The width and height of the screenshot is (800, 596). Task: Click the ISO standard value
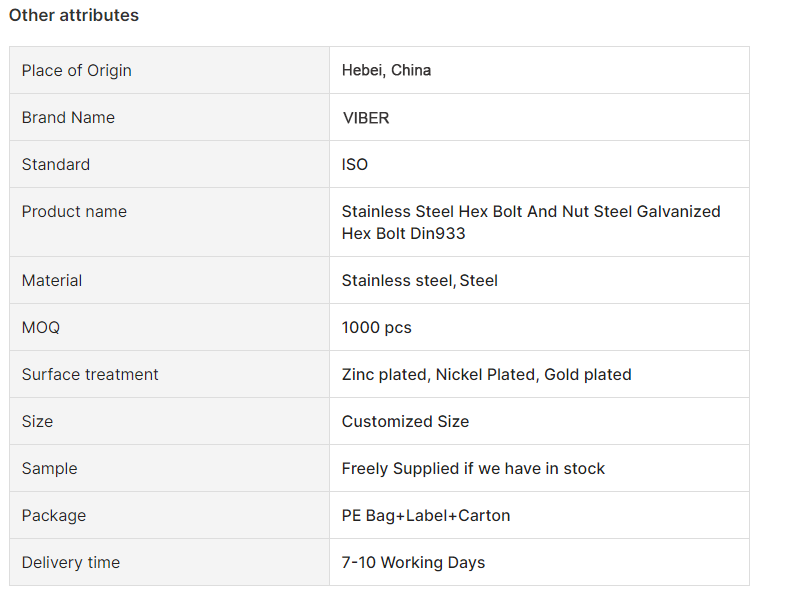coord(355,164)
